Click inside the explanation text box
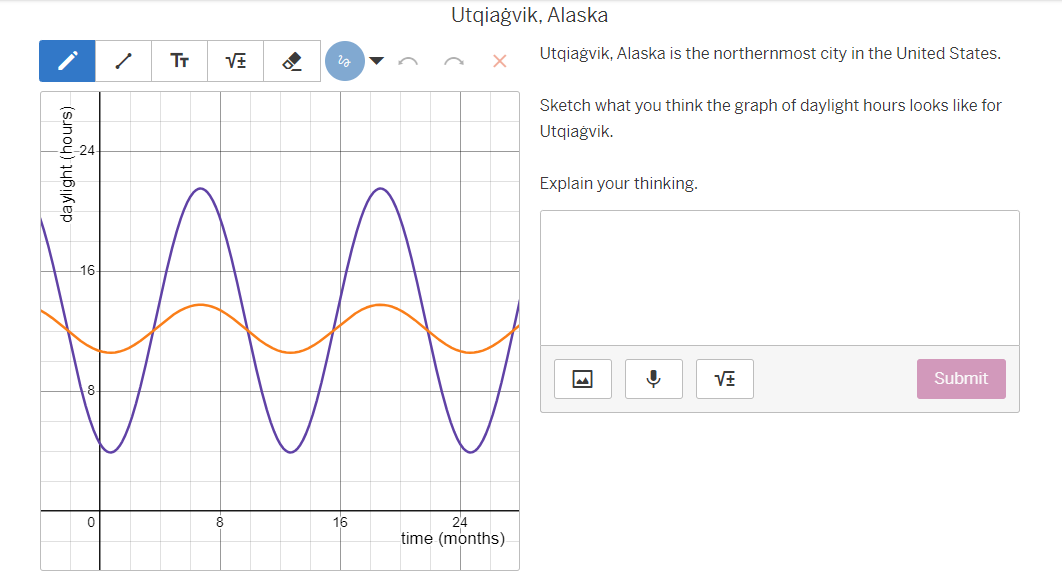This screenshot has height=581, width=1062. point(779,275)
